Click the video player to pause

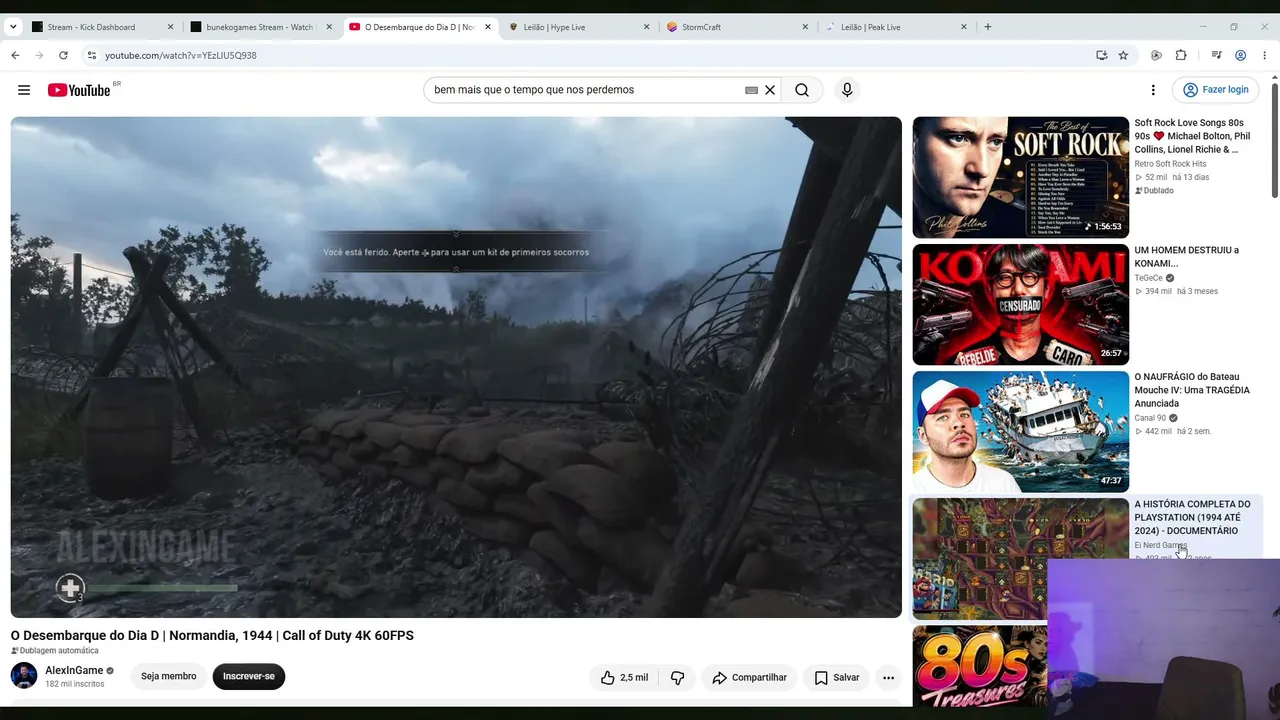(x=456, y=367)
